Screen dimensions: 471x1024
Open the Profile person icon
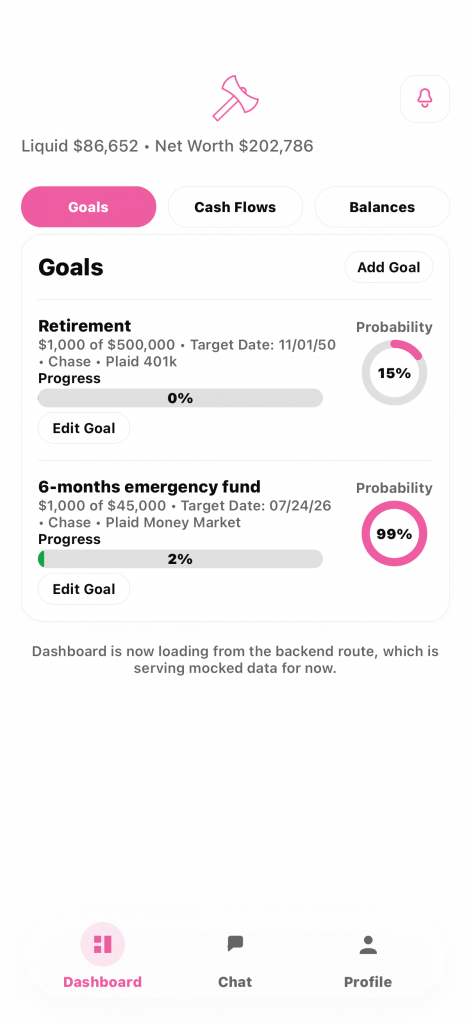368,944
